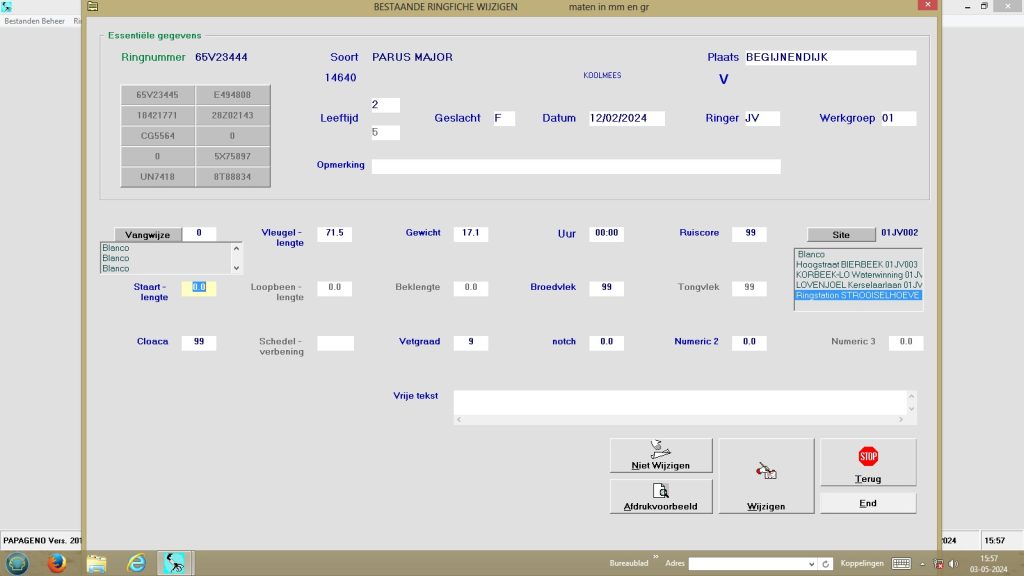Choose Hoogstraat BIERBEEK site entry
The width and height of the screenshot is (1024, 576).
[x=857, y=264]
